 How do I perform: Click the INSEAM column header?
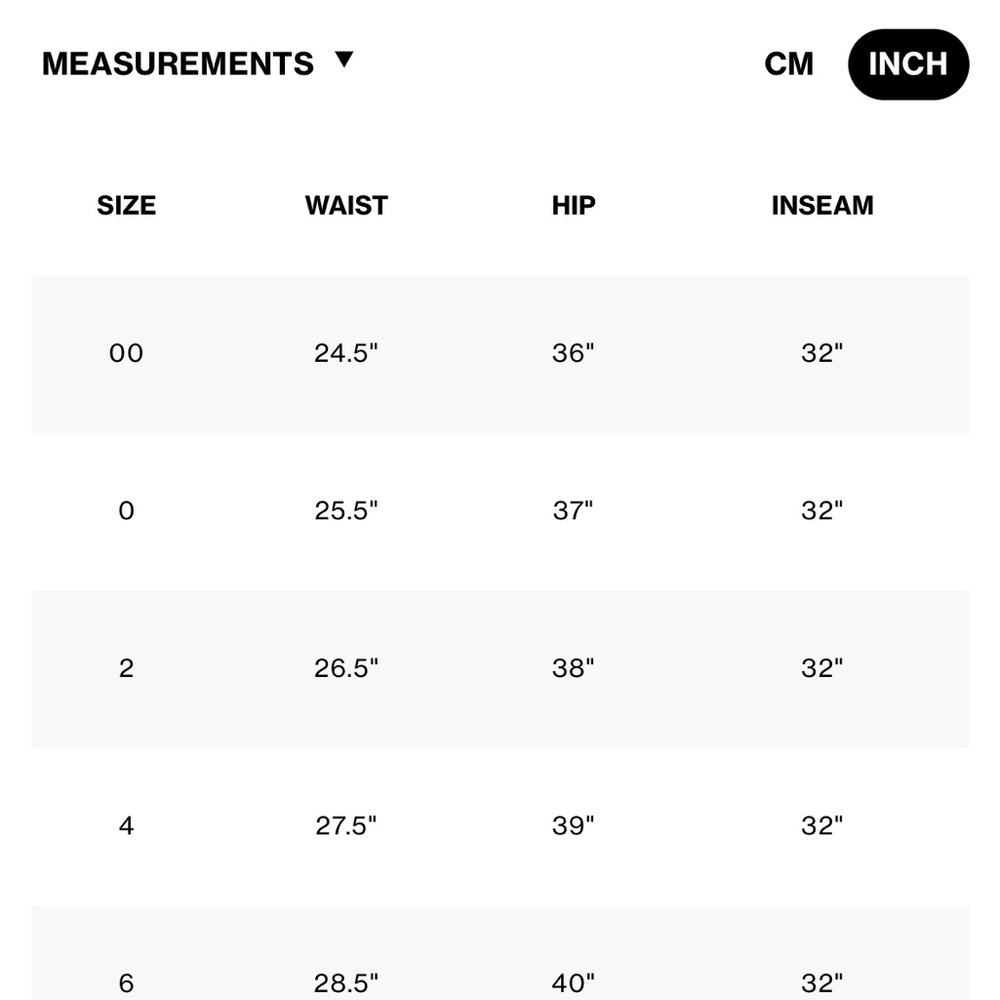(x=822, y=205)
